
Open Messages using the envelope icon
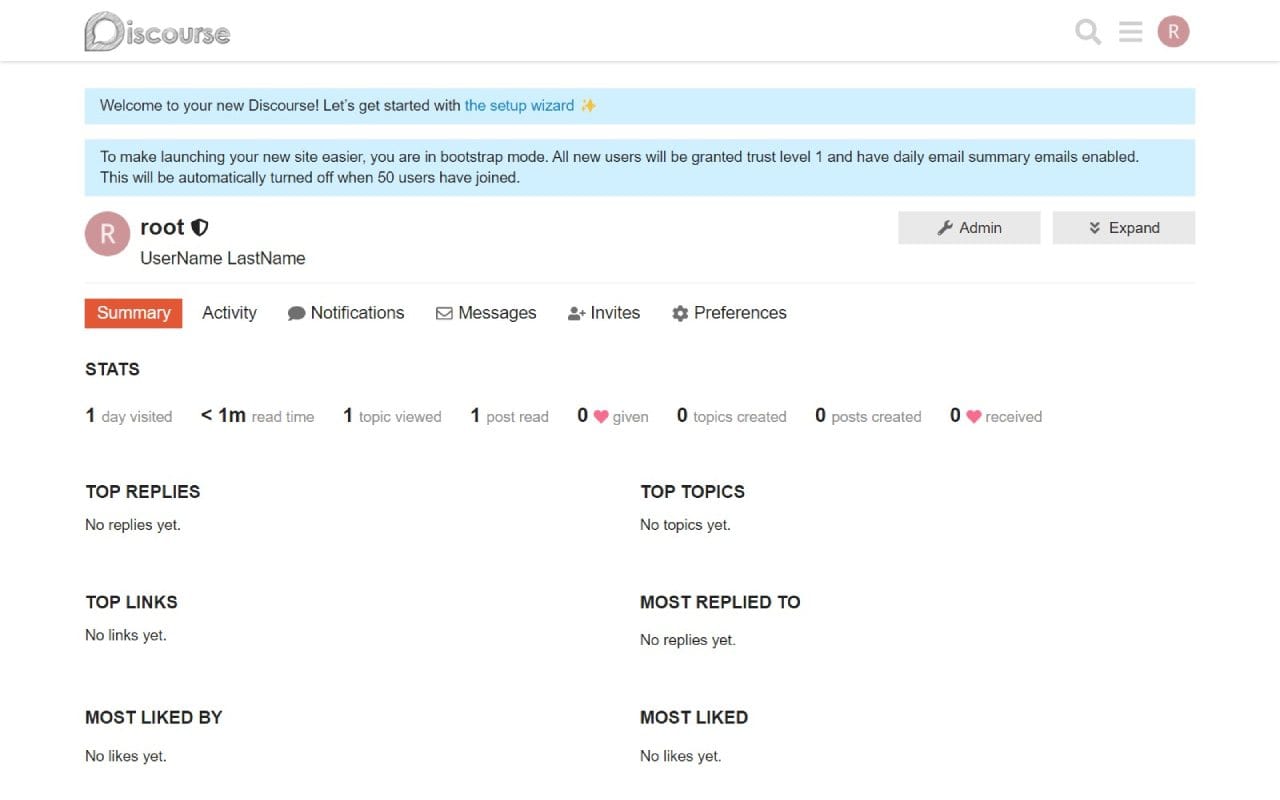coord(444,313)
